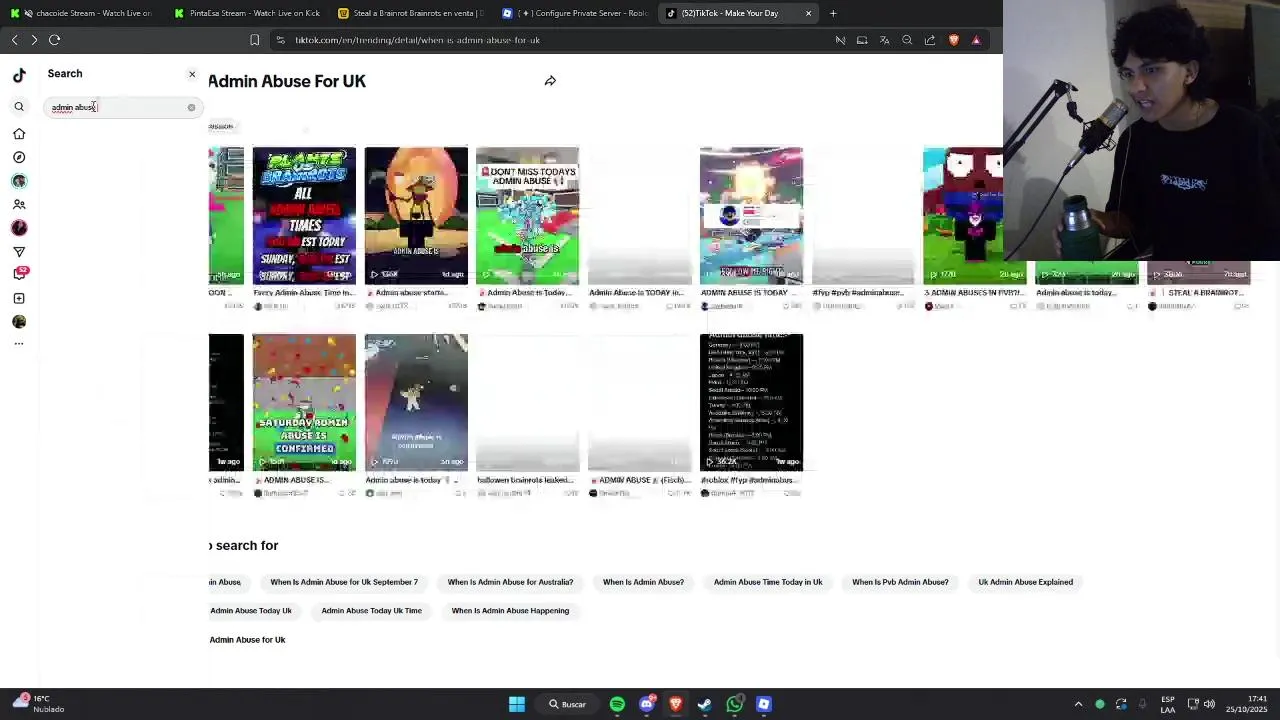1280x720 pixels.
Task: Click Admin Abuse Today Uk Time link
Action: tap(371, 611)
